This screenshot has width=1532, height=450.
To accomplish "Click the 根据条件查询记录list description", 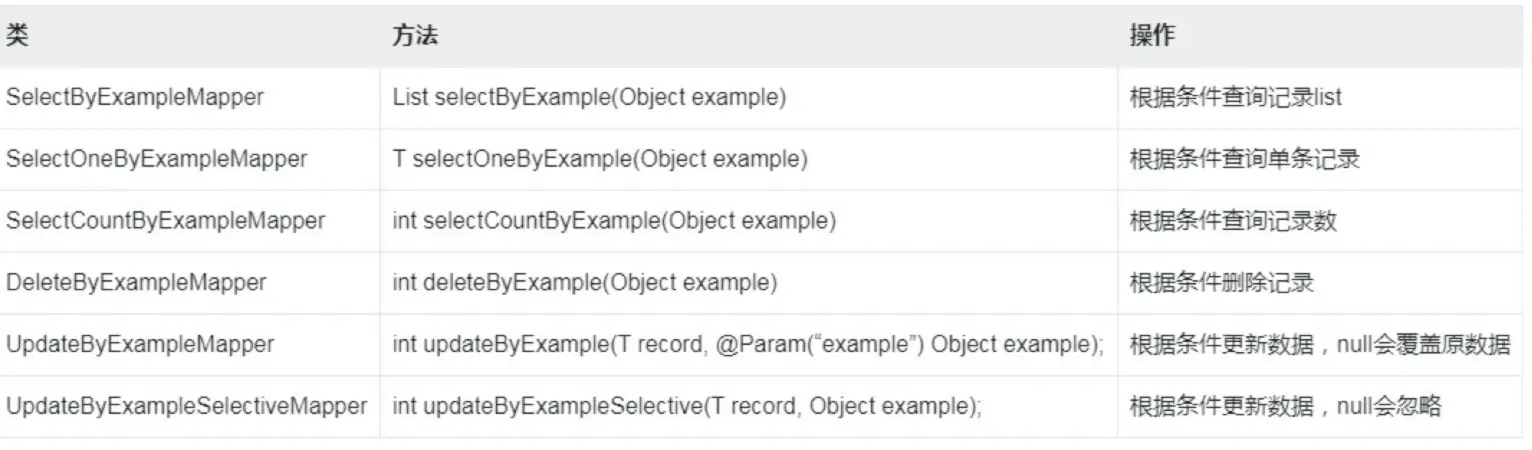I will tap(1235, 98).
